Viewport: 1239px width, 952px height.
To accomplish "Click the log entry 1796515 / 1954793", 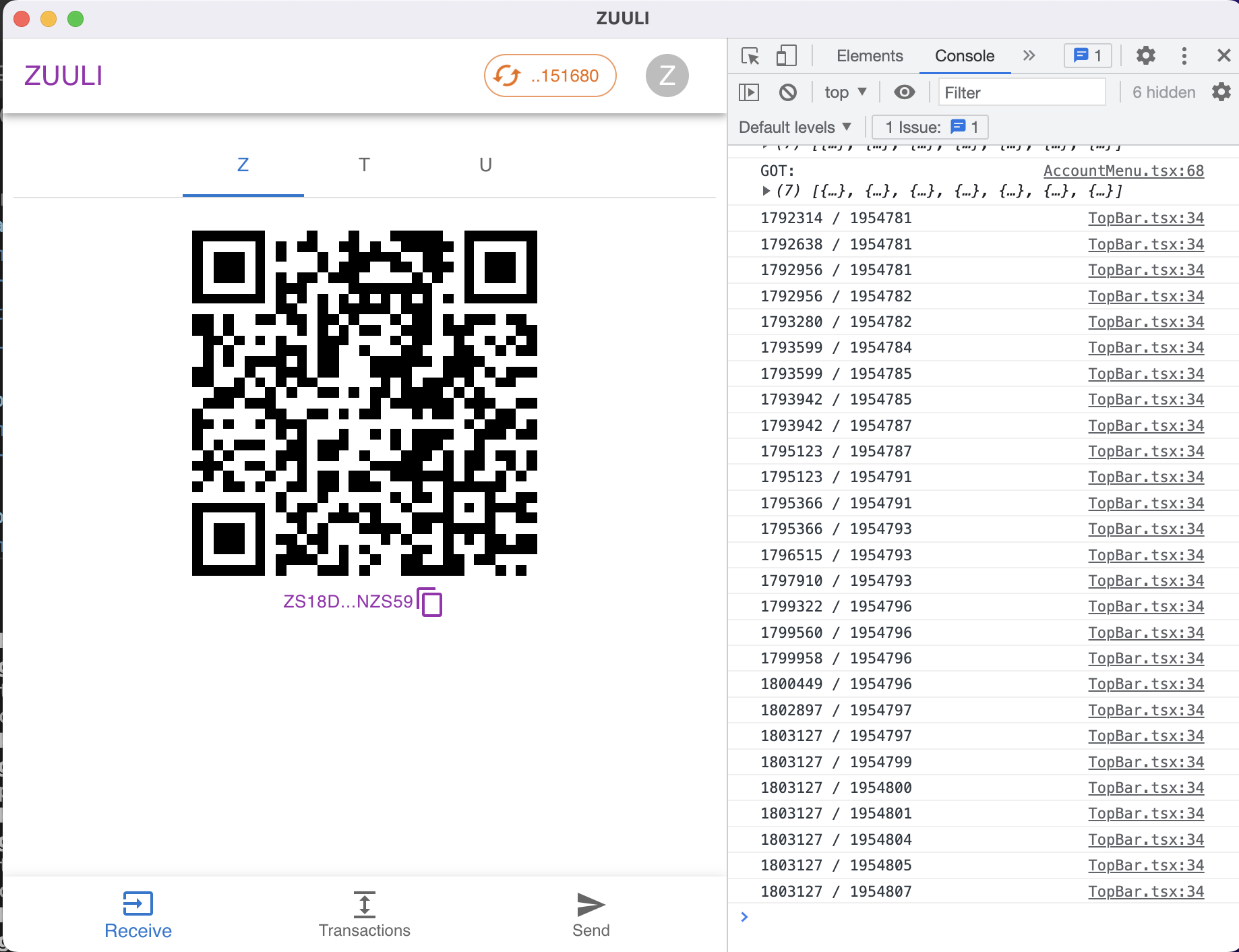I will (x=836, y=556).
